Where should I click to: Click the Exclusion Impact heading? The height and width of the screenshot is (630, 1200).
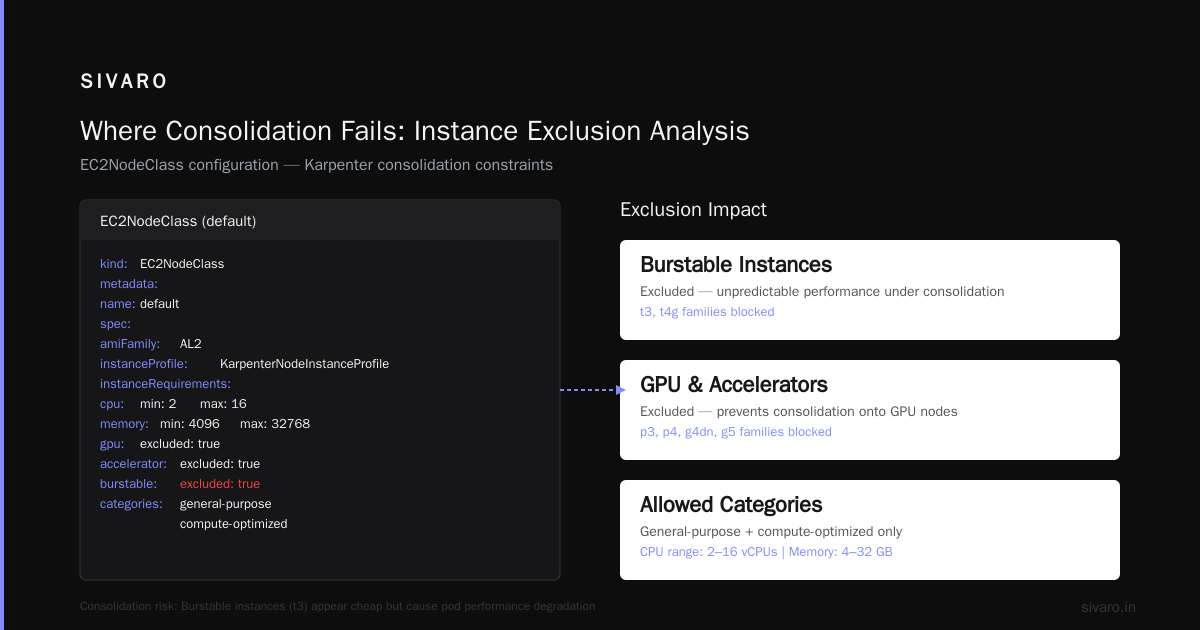pyautogui.click(x=693, y=210)
